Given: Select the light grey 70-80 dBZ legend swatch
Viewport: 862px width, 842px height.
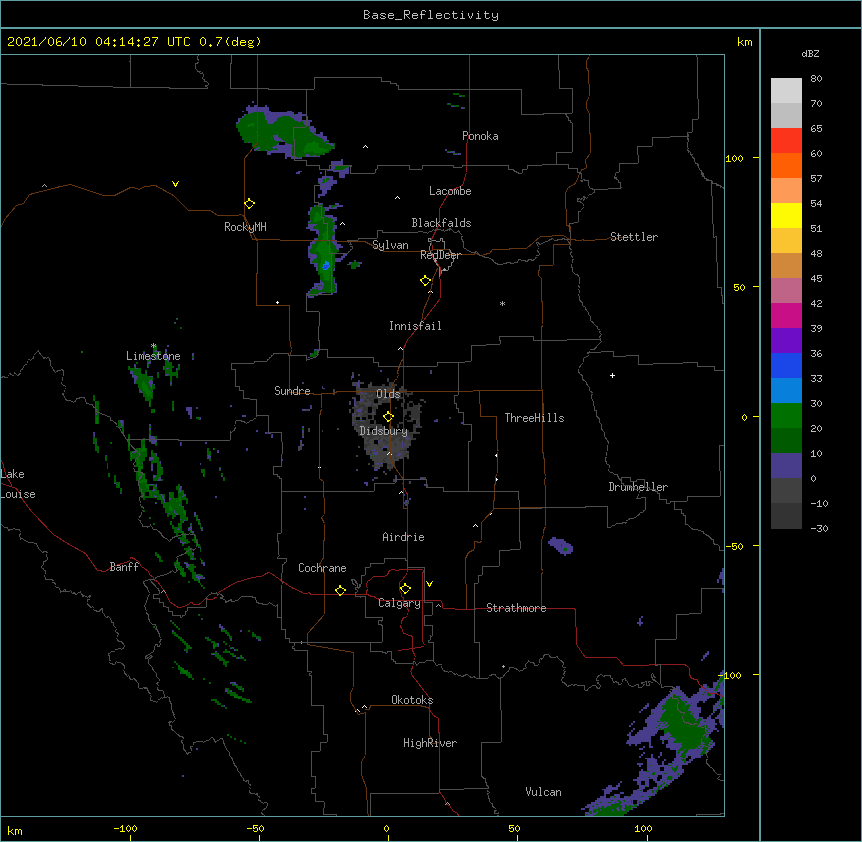Looking at the screenshot, I should click(x=786, y=91).
